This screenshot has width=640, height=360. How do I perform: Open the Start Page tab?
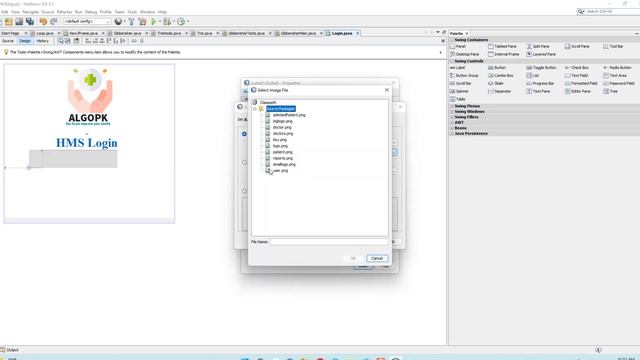point(11,33)
